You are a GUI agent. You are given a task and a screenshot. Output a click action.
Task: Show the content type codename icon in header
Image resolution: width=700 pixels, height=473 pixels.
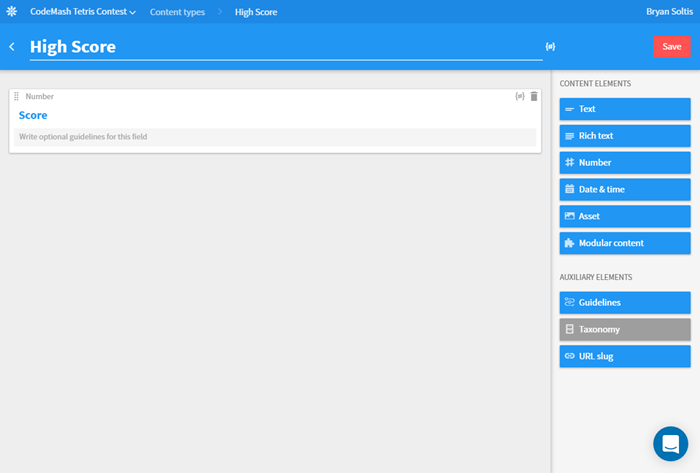tap(550, 46)
